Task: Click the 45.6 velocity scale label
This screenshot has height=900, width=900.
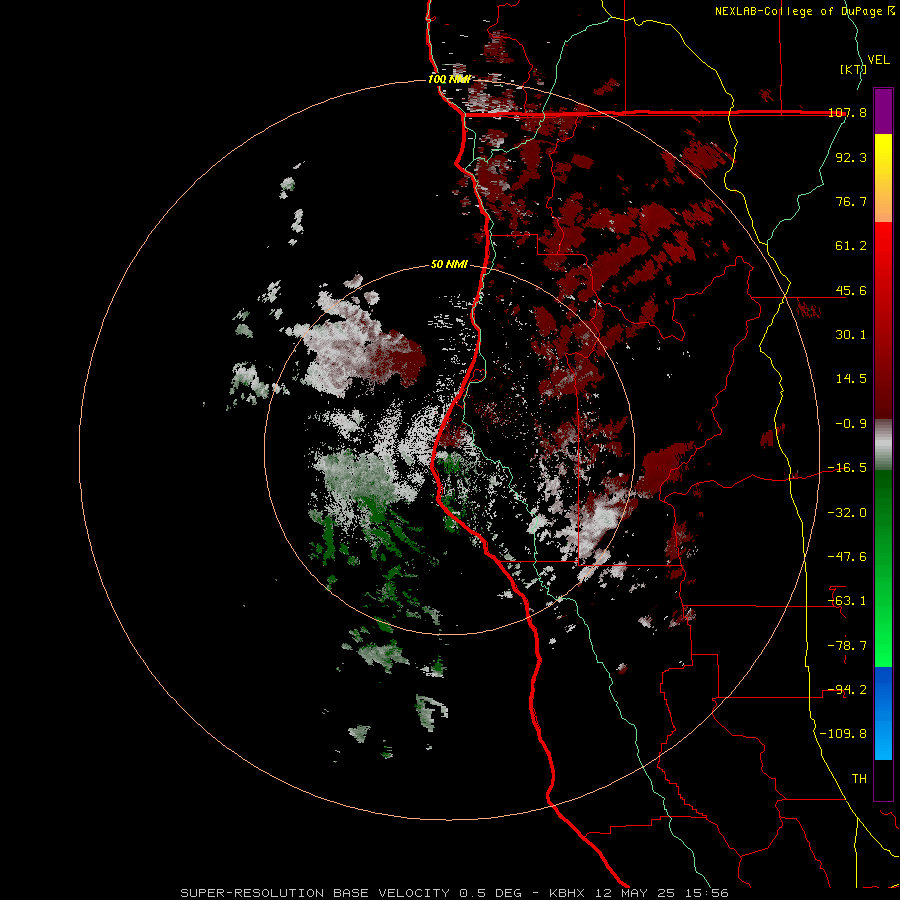Action: (851, 290)
